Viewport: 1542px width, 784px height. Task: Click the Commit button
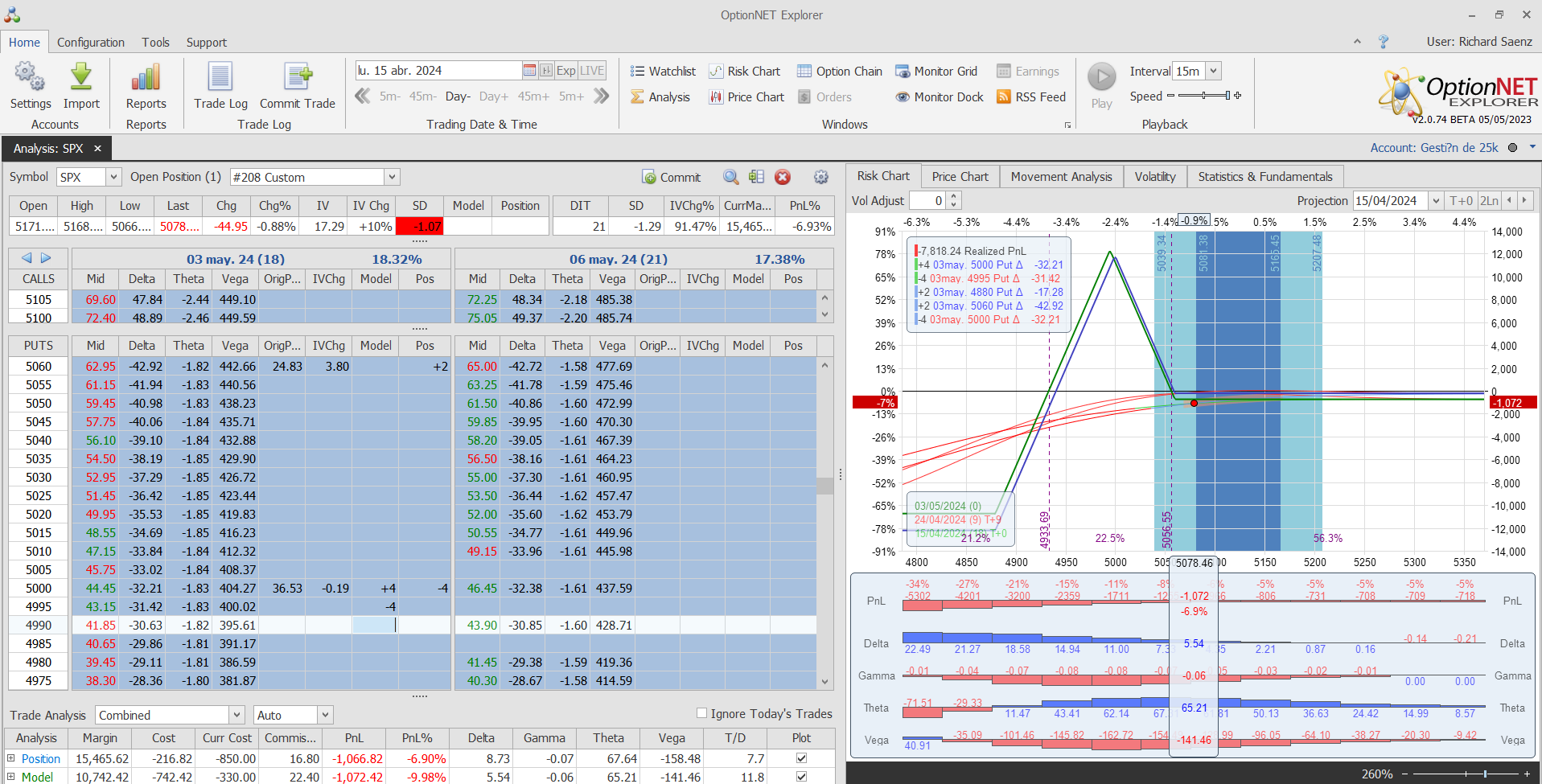point(672,178)
